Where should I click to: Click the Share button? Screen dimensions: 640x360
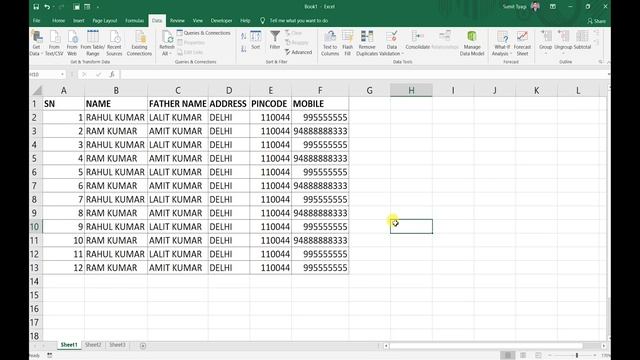click(x=596, y=21)
